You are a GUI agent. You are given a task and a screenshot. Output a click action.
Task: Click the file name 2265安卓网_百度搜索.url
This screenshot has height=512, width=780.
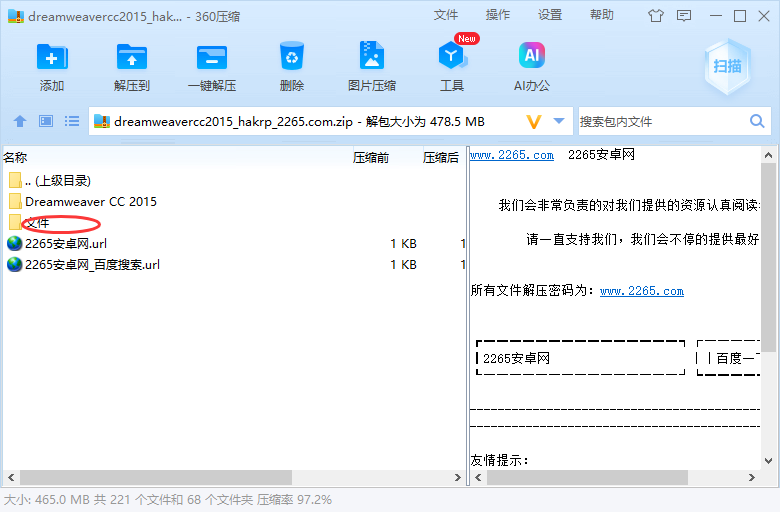pyautogui.click(x=93, y=264)
